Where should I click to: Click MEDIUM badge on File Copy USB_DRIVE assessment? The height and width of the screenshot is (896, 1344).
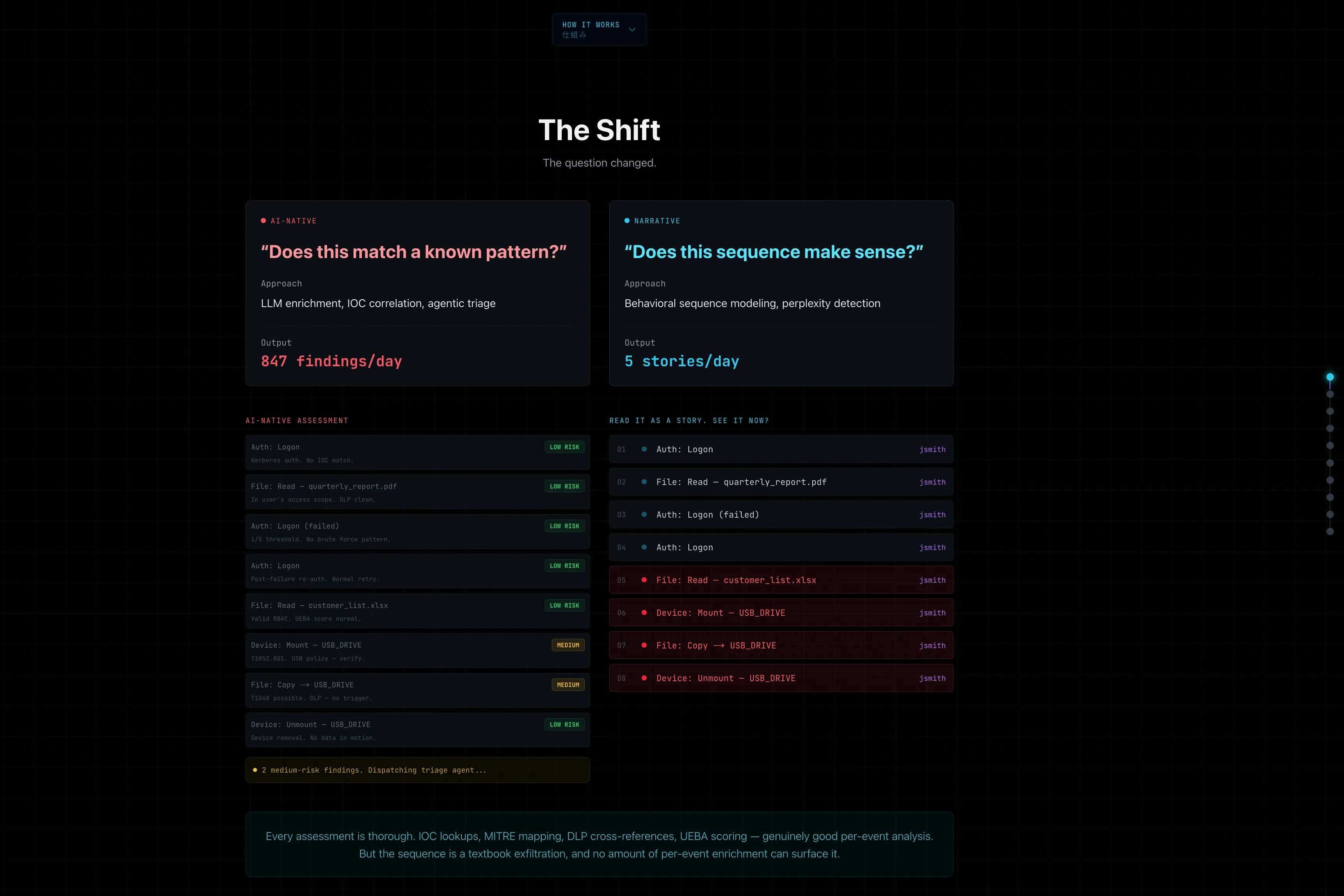coord(568,685)
